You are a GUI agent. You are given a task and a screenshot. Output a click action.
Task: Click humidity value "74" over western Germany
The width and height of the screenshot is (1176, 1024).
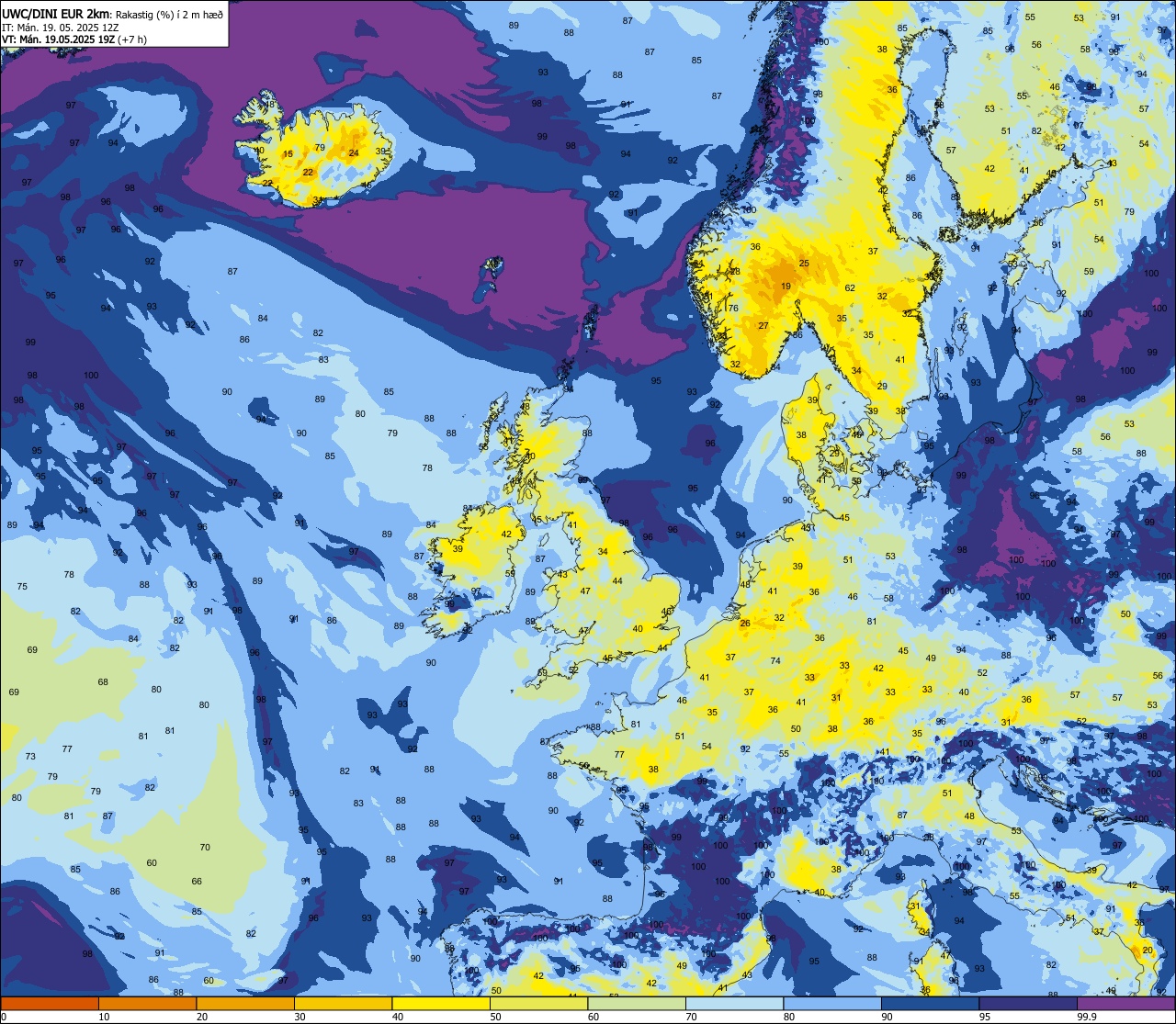pyautogui.click(x=775, y=661)
